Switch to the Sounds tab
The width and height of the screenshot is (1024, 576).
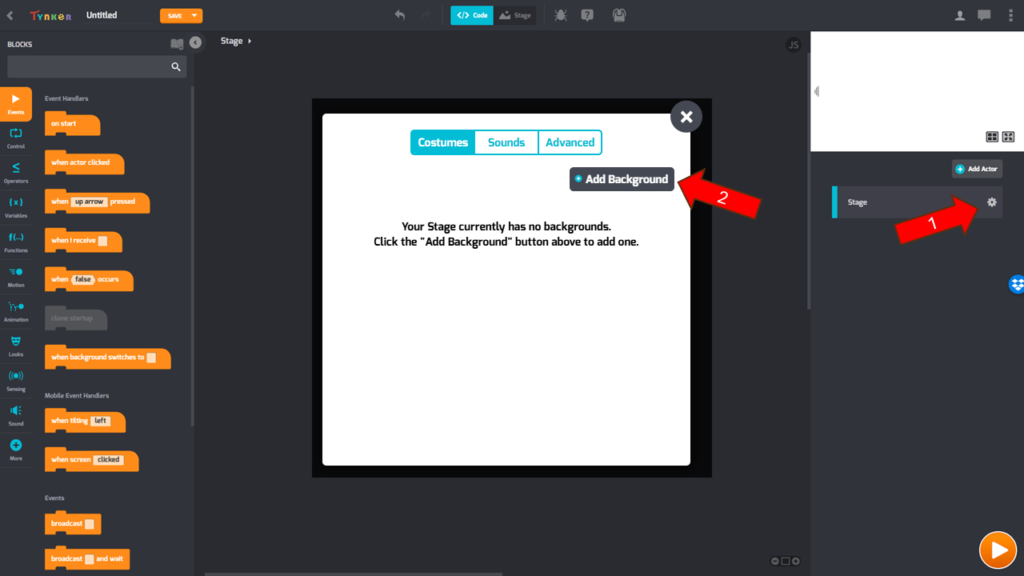click(x=506, y=142)
